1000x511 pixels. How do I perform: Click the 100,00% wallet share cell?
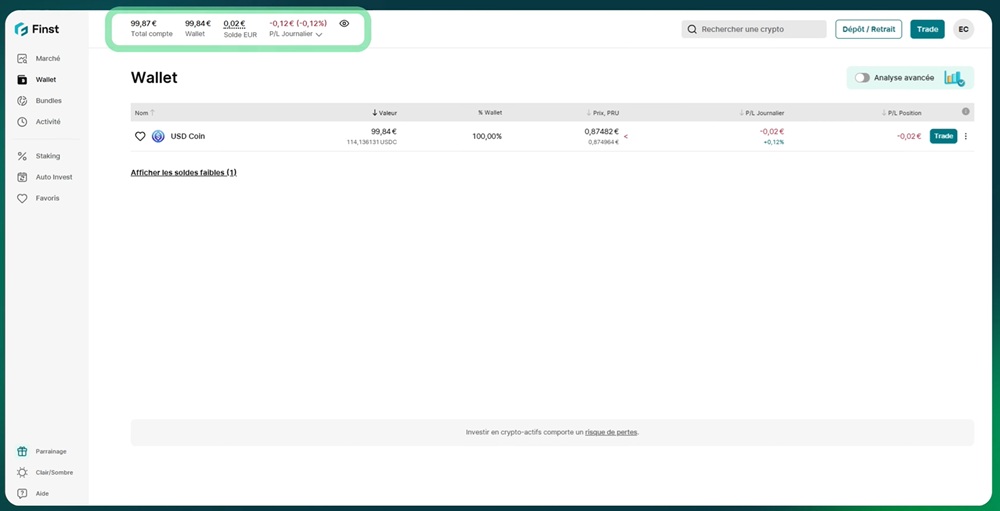(x=487, y=137)
